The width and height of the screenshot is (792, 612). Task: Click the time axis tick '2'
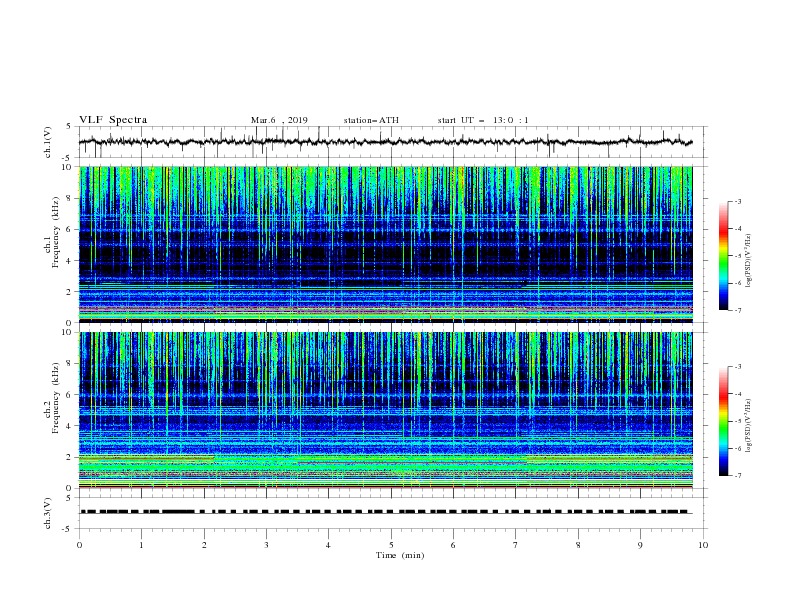tap(204, 545)
